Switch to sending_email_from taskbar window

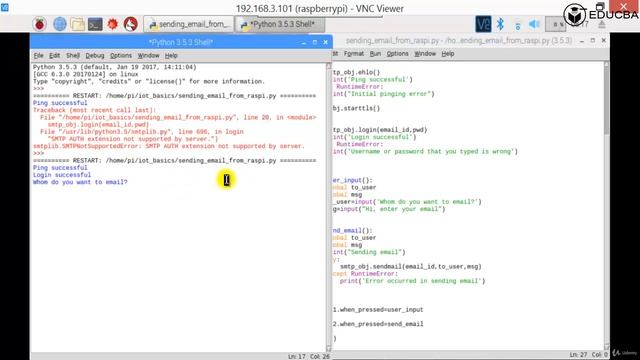coord(189,24)
